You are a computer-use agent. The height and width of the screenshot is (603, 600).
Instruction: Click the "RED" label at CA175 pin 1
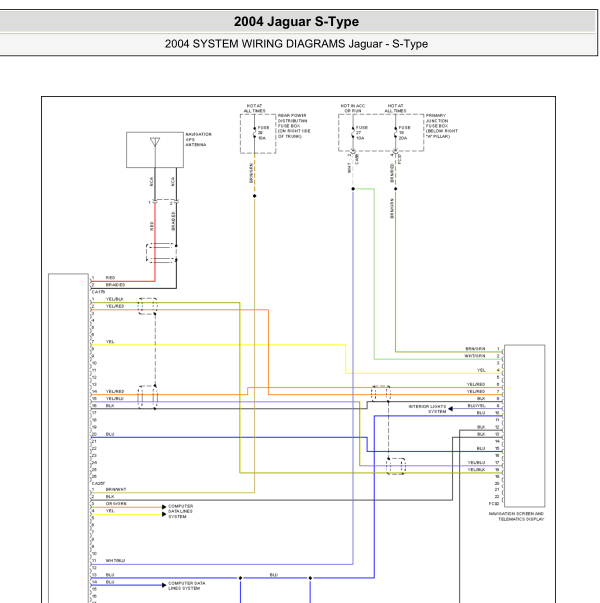pos(110,278)
